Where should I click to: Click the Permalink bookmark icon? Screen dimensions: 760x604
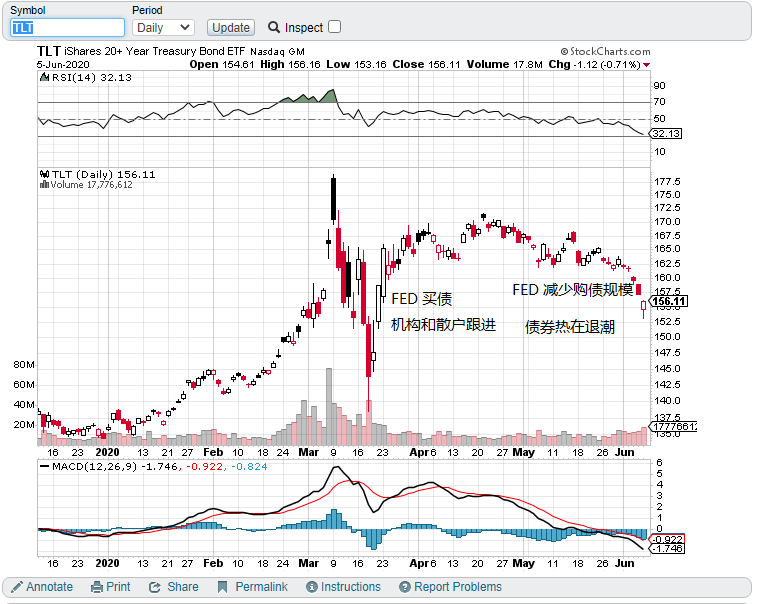pos(222,587)
